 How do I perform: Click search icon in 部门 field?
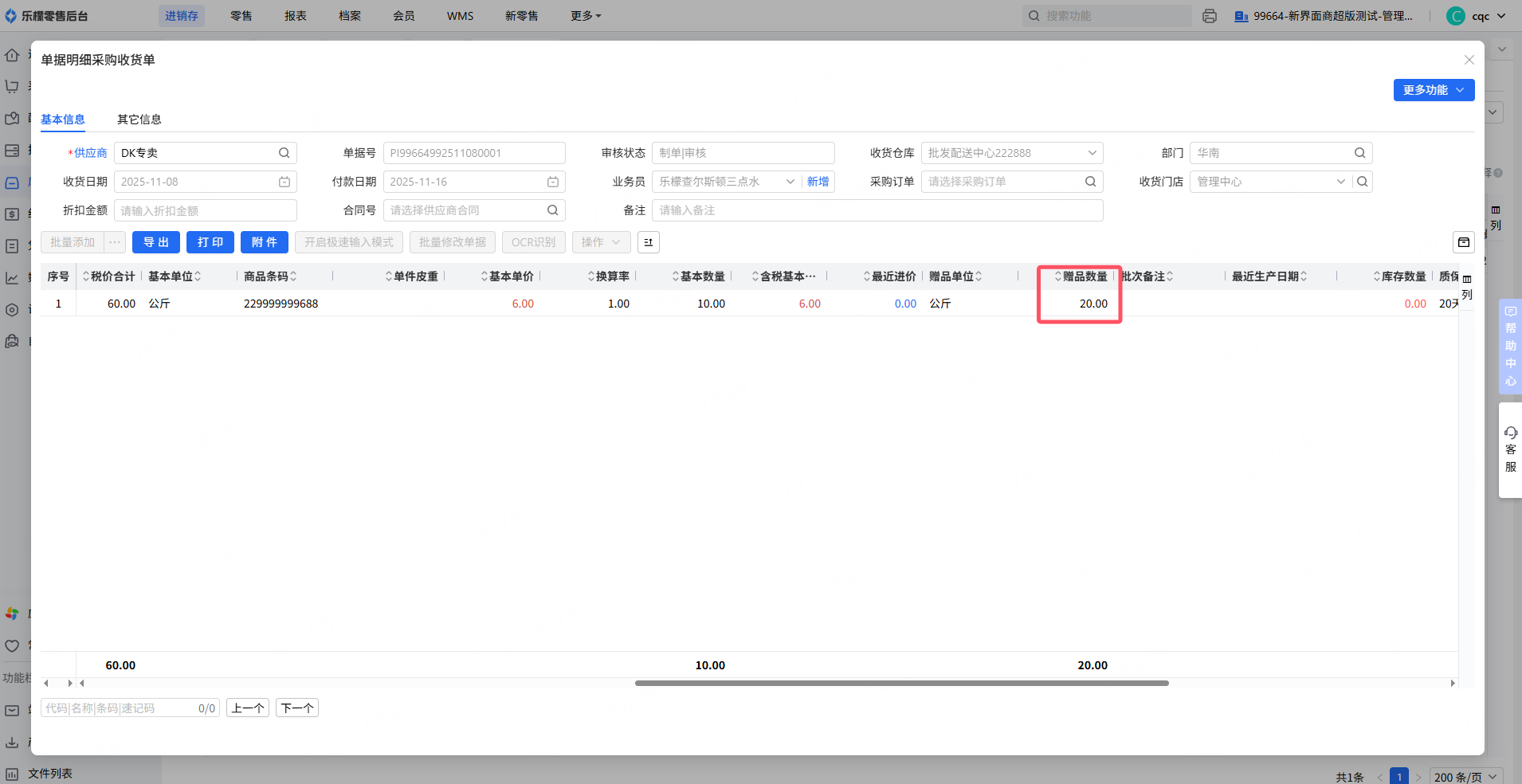pyautogui.click(x=1360, y=153)
